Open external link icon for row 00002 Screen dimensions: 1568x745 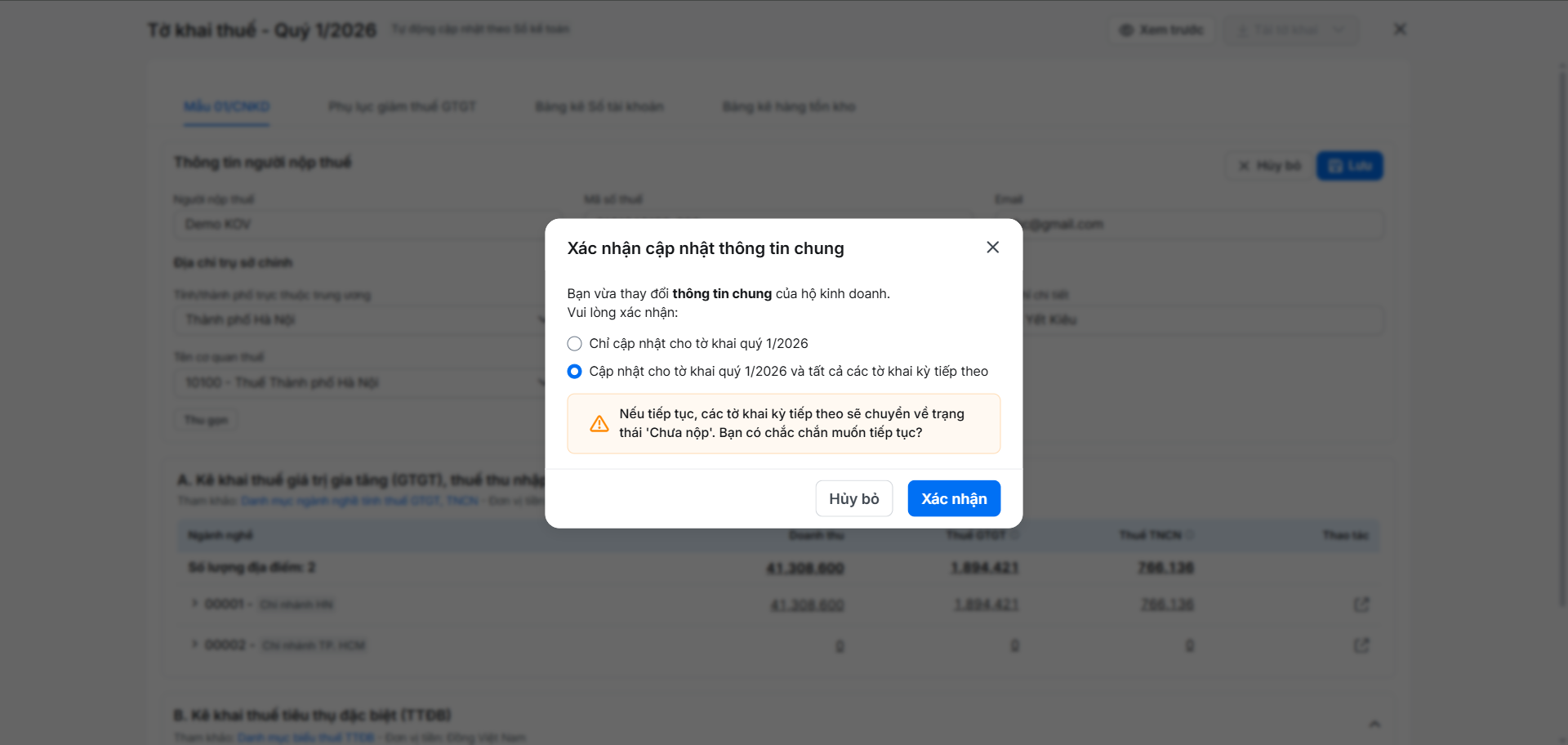[1361, 645]
